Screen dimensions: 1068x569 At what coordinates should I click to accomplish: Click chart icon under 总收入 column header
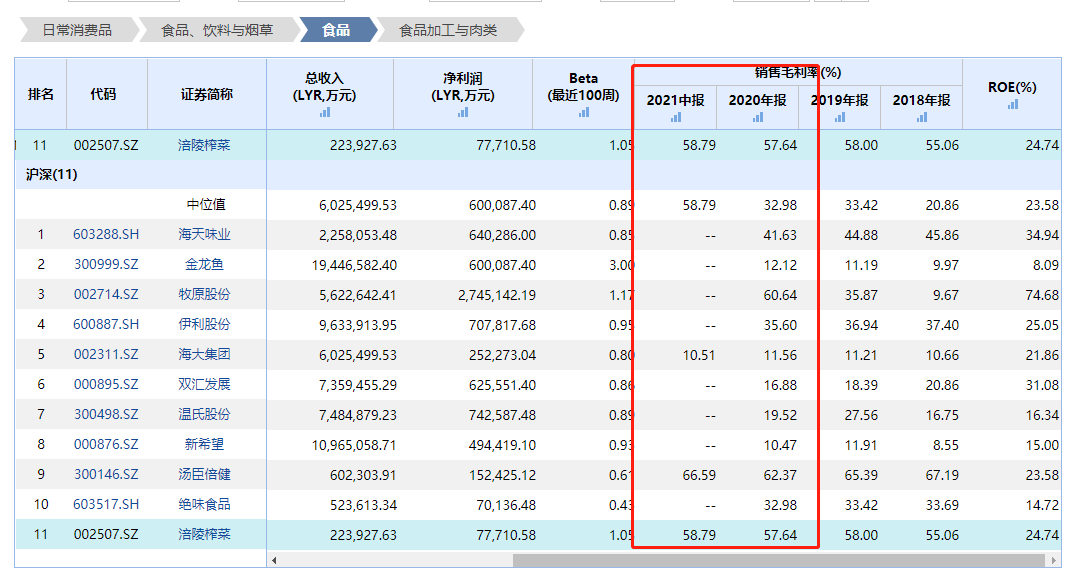click(325, 113)
